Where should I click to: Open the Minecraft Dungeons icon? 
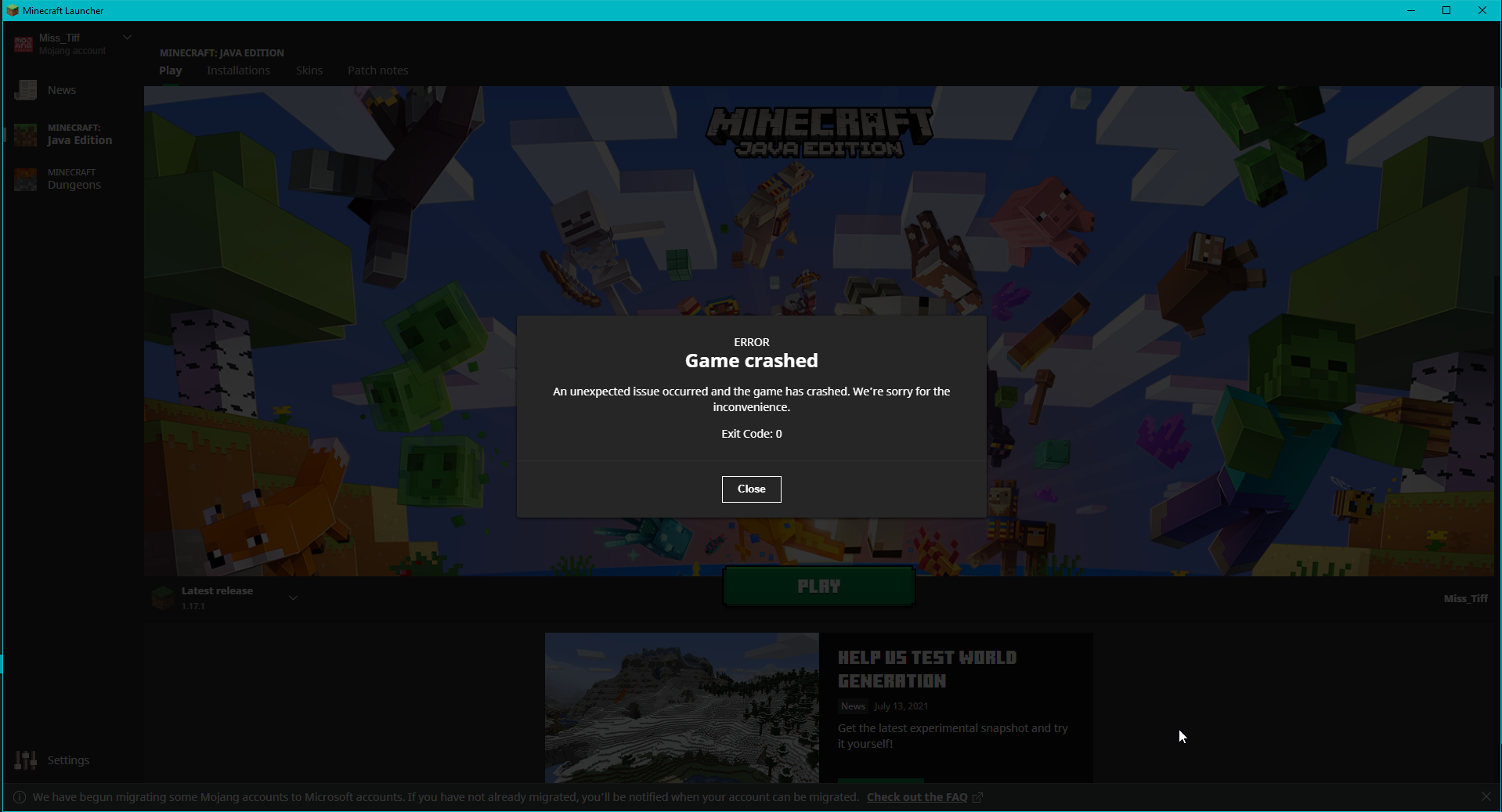coord(25,179)
